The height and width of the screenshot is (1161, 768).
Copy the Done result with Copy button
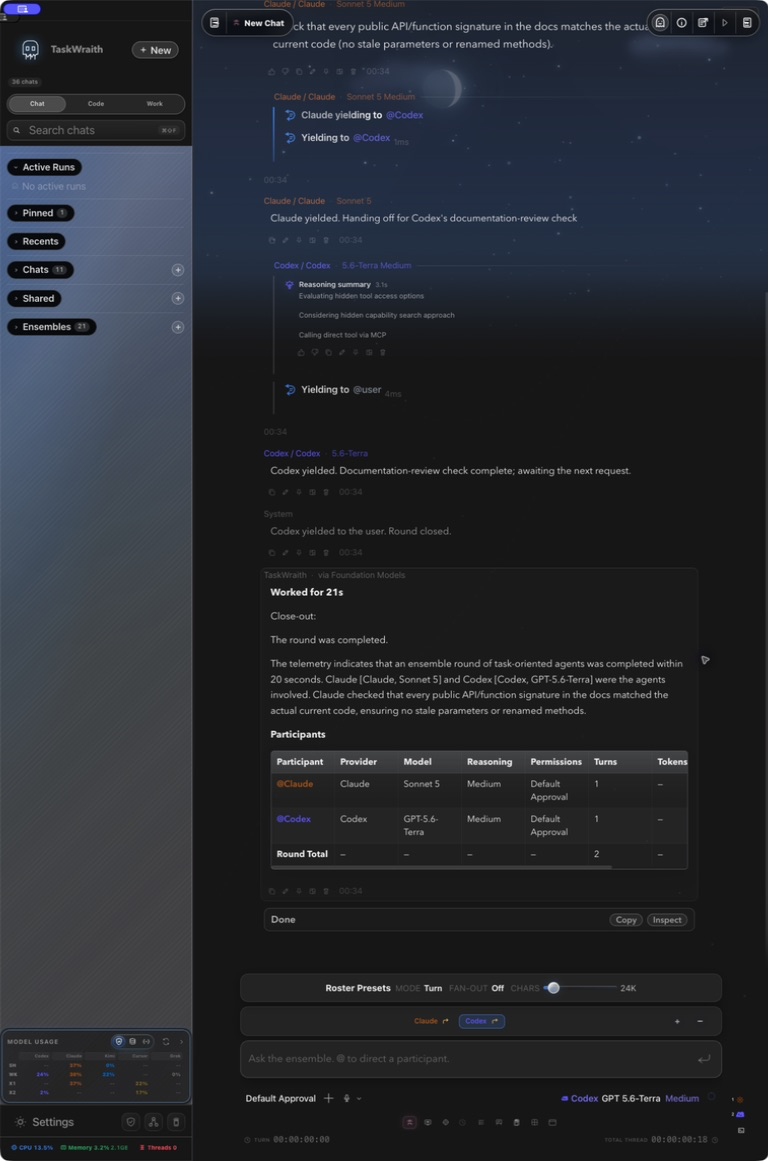pyautogui.click(x=626, y=920)
